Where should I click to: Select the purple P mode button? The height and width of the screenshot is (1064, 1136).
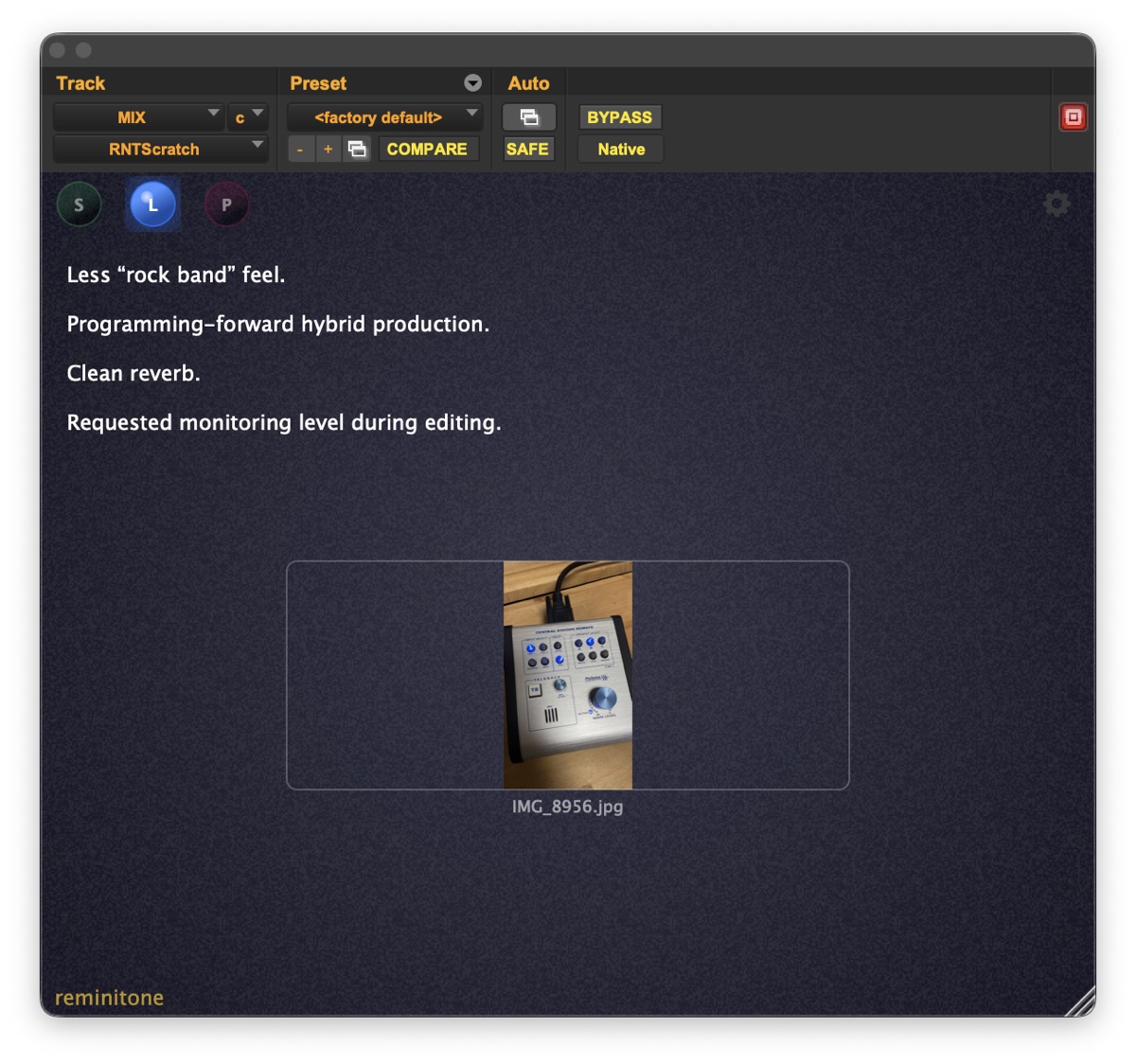click(x=226, y=204)
